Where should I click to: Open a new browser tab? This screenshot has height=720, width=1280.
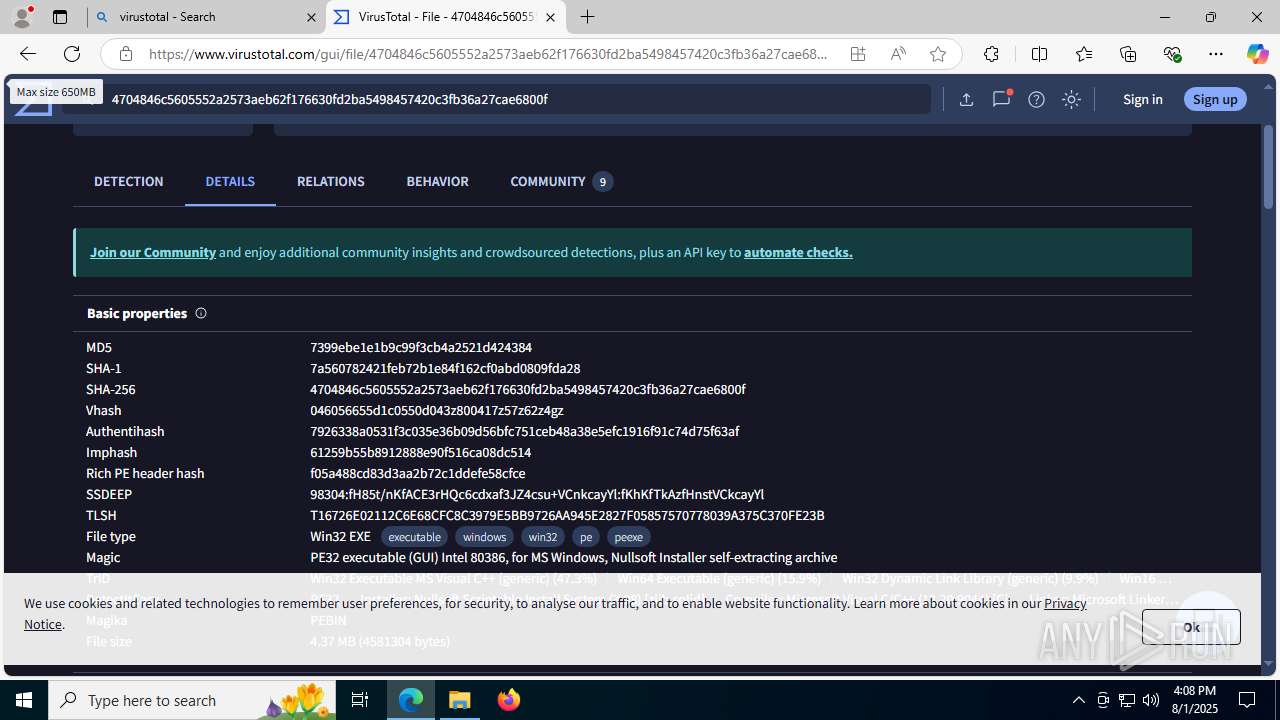click(x=588, y=17)
